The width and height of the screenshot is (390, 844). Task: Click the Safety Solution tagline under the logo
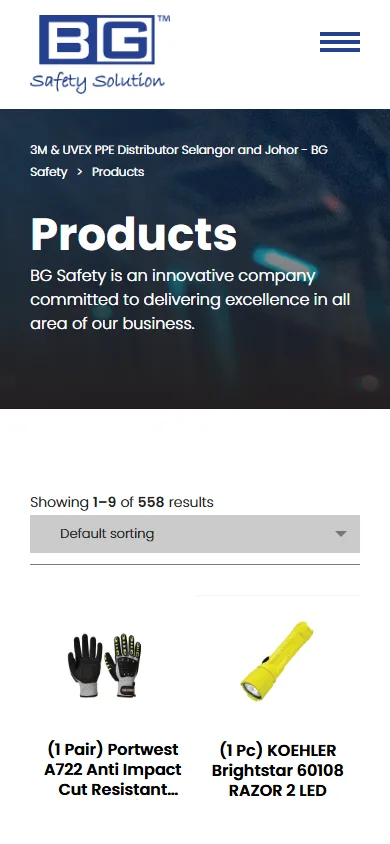pyautogui.click(x=97, y=82)
